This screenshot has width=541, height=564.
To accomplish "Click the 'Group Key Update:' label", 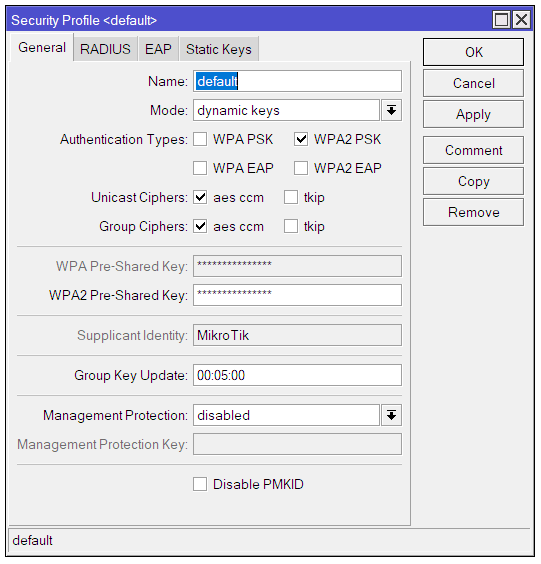I will tap(131, 376).
